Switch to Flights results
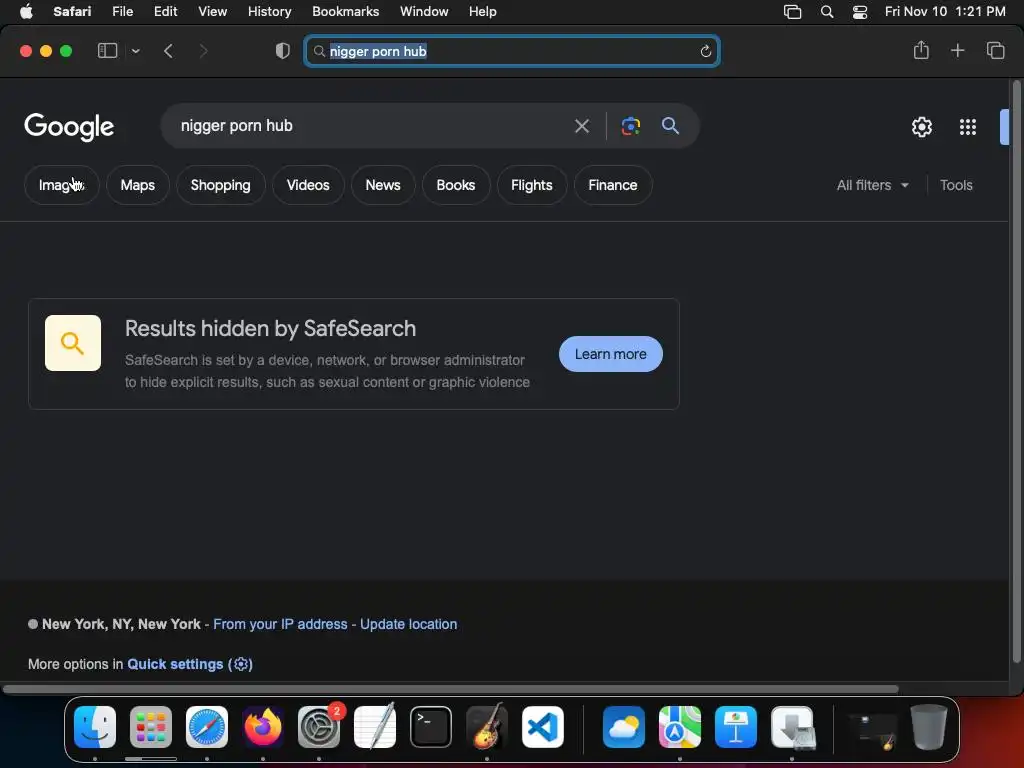The width and height of the screenshot is (1024, 768). [532, 185]
